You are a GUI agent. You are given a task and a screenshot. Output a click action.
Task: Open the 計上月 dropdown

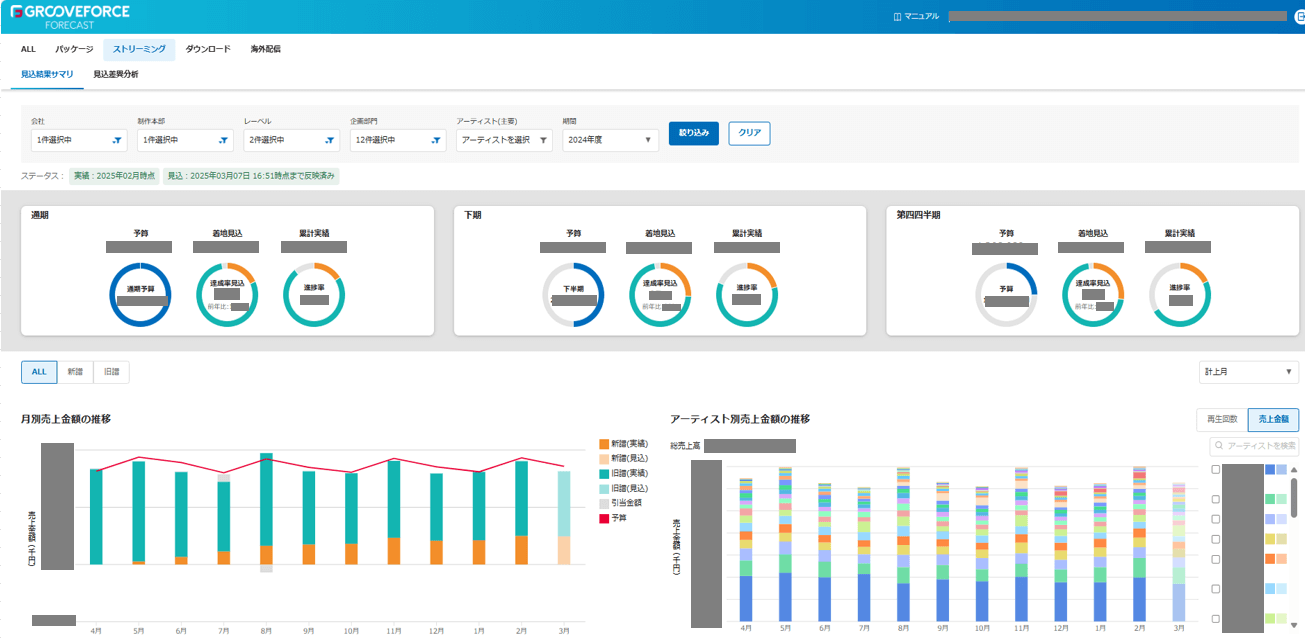click(x=1248, y=372)
